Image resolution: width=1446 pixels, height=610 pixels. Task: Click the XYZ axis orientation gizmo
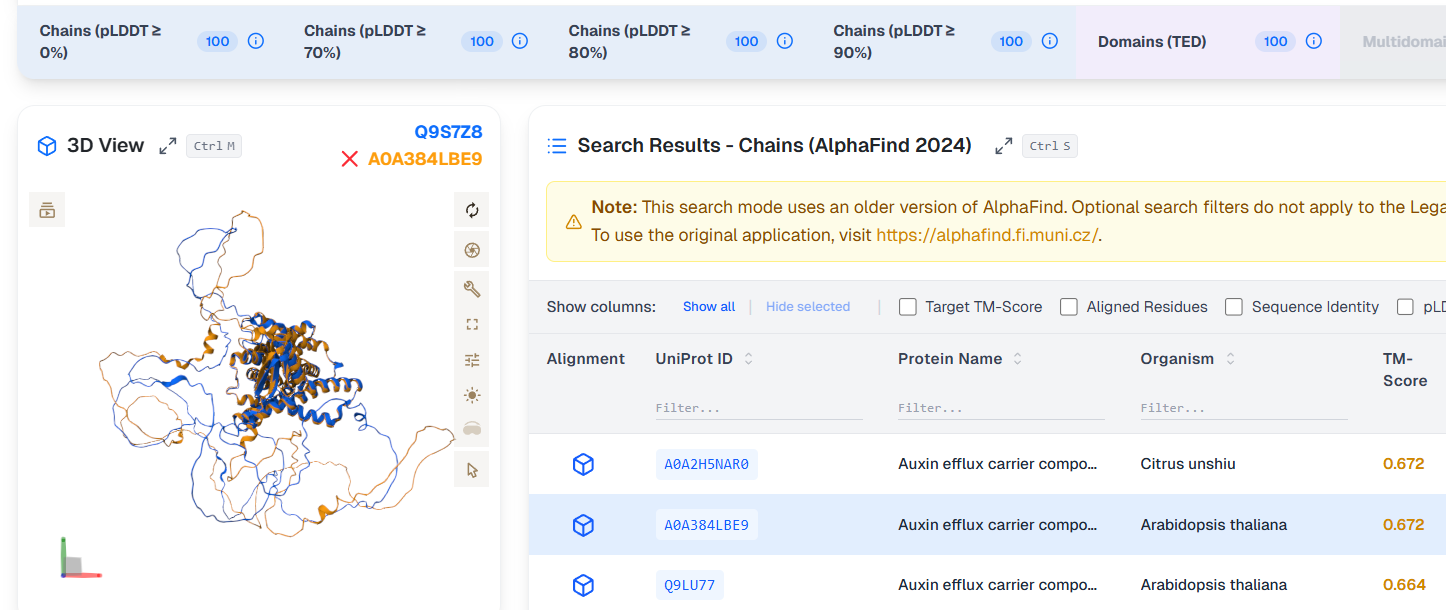coord(80,557)
